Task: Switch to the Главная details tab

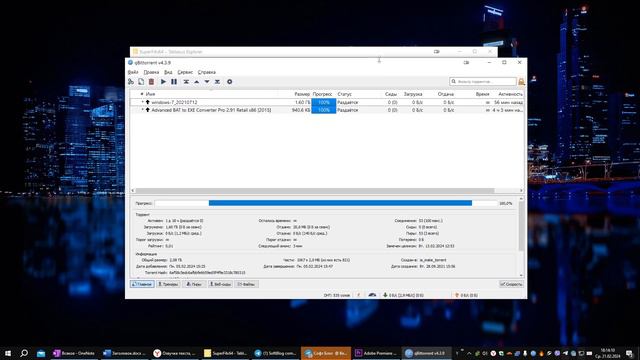Action: 142,284
